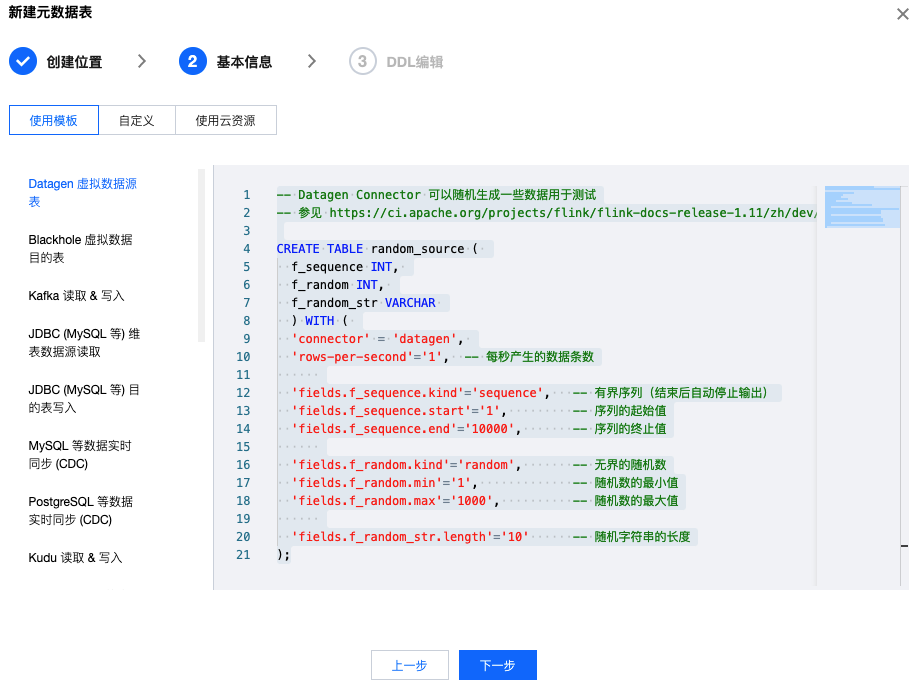Click the DDL编辑 step label
The image size is (916, 685).
click(x=415, y=62)
